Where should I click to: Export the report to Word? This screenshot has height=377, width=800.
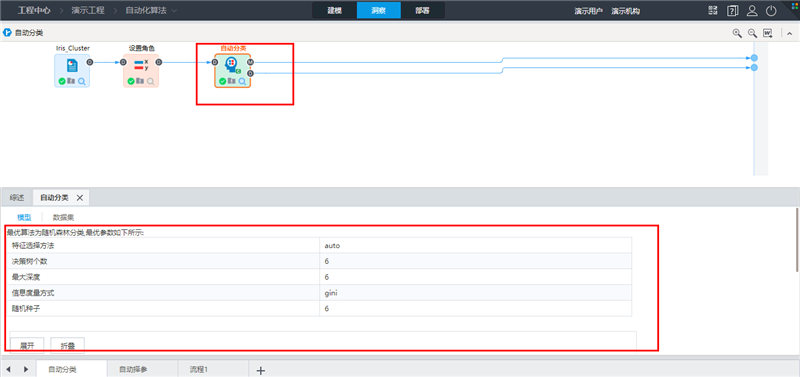point(768,33)
